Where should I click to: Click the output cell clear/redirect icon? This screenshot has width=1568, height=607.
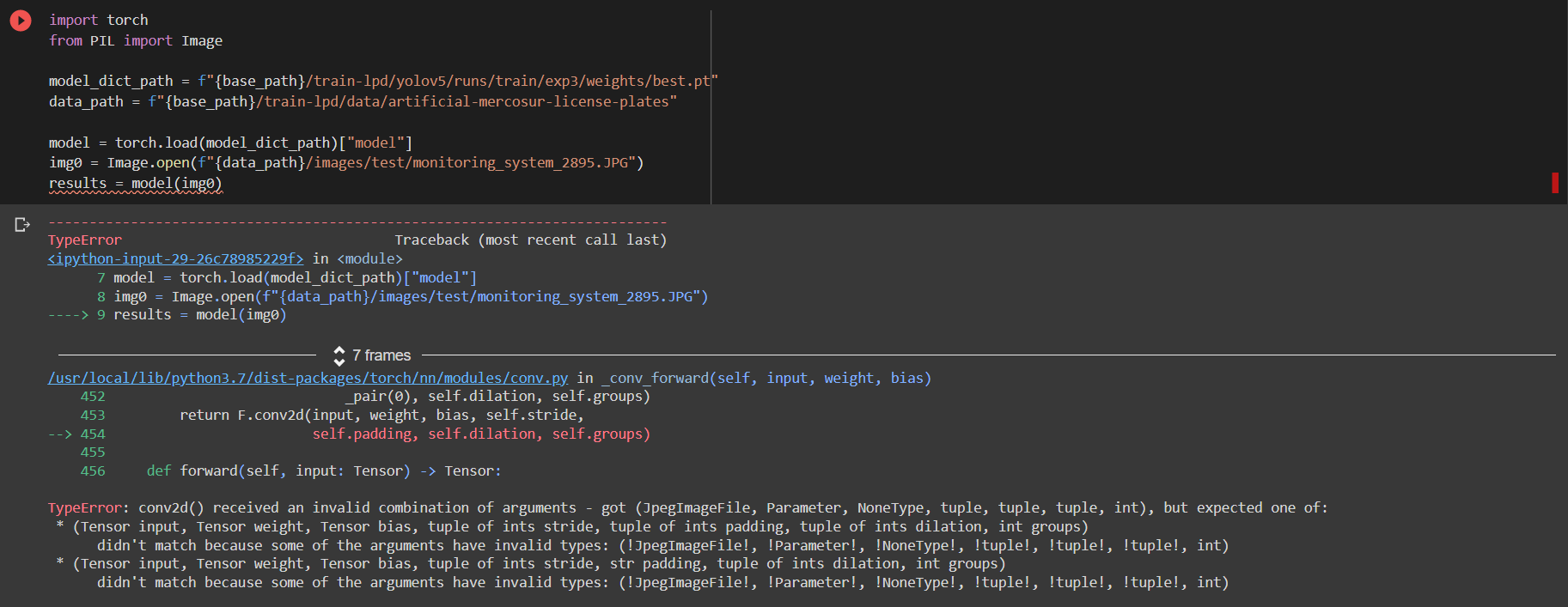[x=23, y=225]
